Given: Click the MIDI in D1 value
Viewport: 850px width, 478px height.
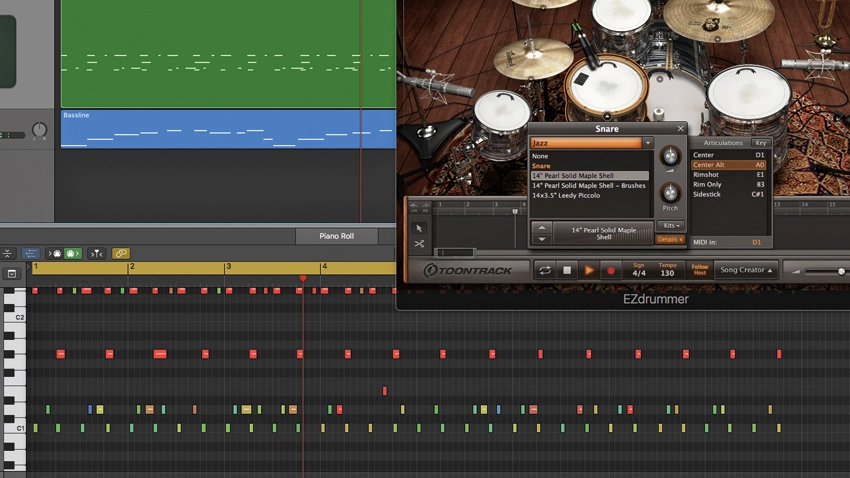Looking at the screenshot, I should (x=756, y=242).
